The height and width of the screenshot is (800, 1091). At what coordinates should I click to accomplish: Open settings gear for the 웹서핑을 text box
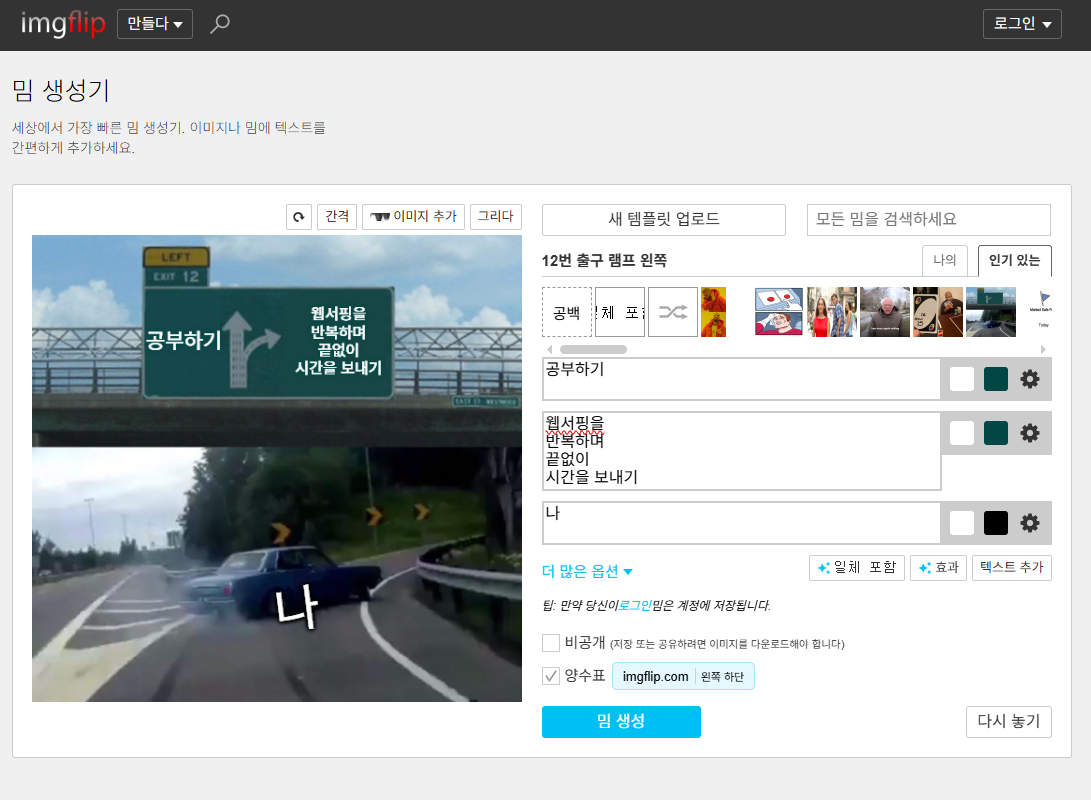click(1029, 433)
